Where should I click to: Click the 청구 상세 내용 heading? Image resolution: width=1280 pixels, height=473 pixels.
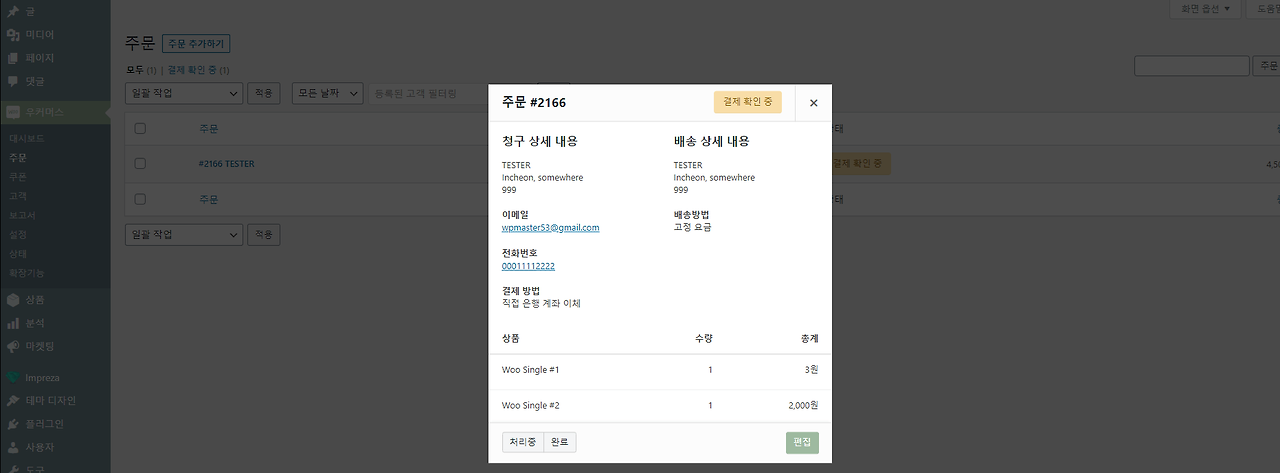tap(540, 141)
